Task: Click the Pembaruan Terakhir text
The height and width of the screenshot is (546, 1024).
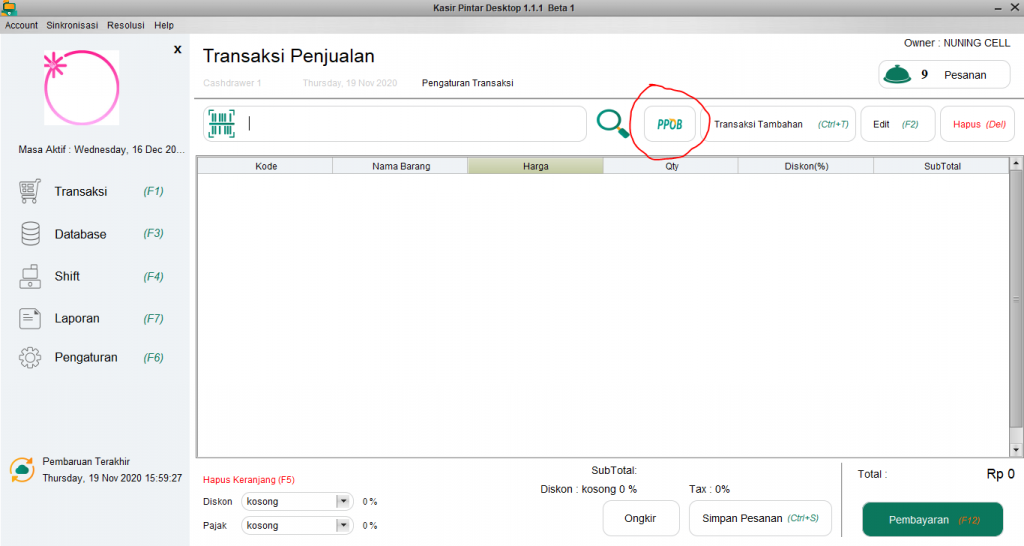Action: click(x=86, y=461)
